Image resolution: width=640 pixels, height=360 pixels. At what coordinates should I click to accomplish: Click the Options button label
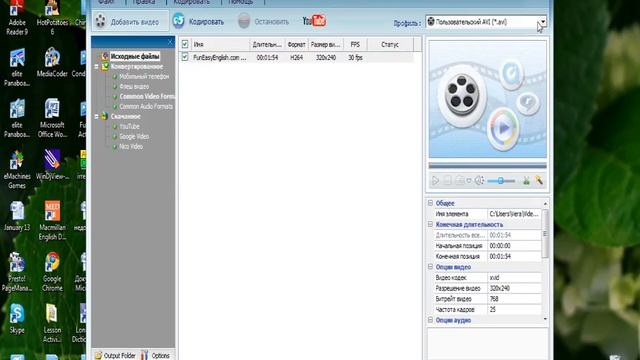tap(160, 356)
